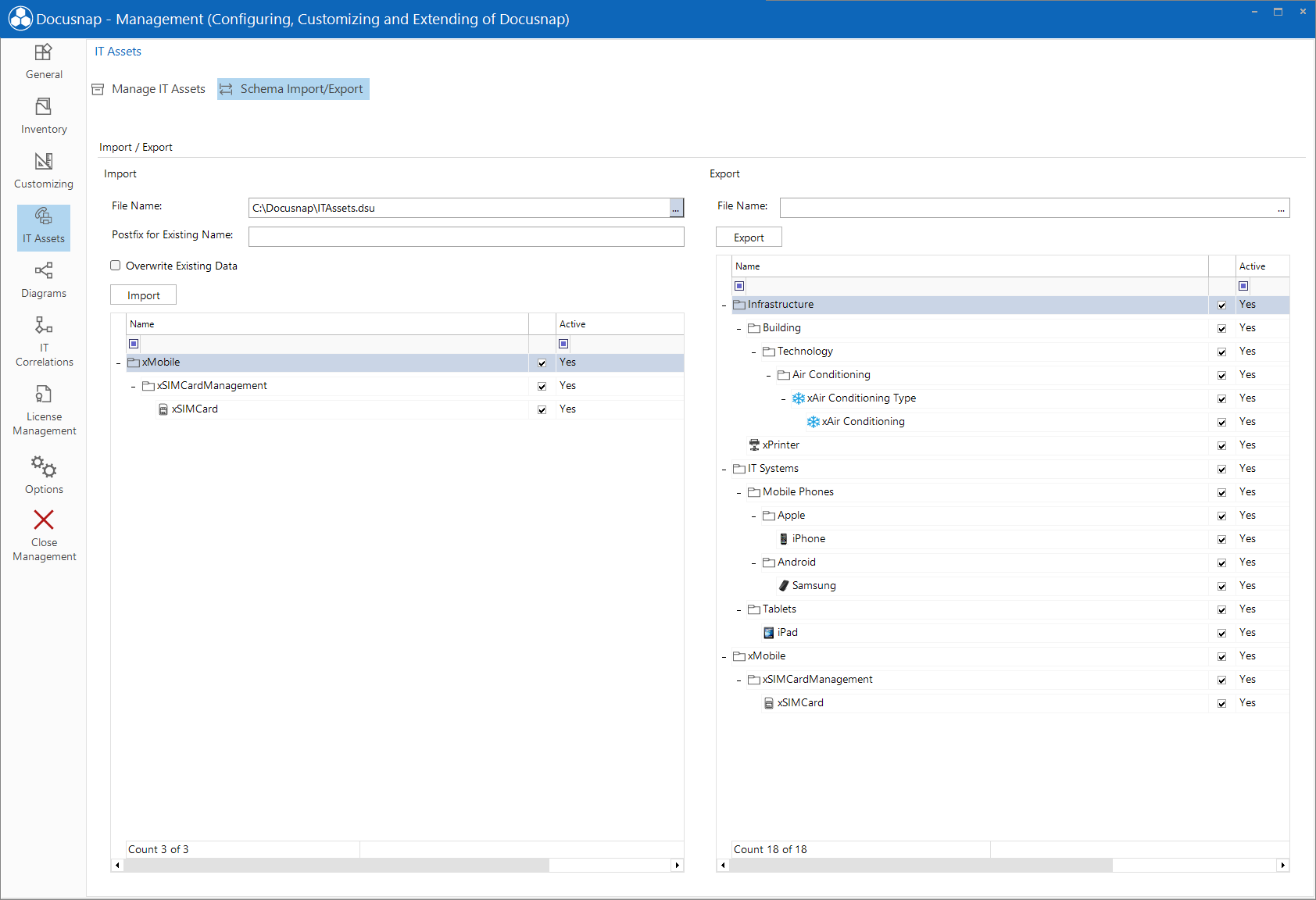Click the IT Assets breadcrumb heading
The width and height of the screenshot is (1316, 900).
coord(118,52)
